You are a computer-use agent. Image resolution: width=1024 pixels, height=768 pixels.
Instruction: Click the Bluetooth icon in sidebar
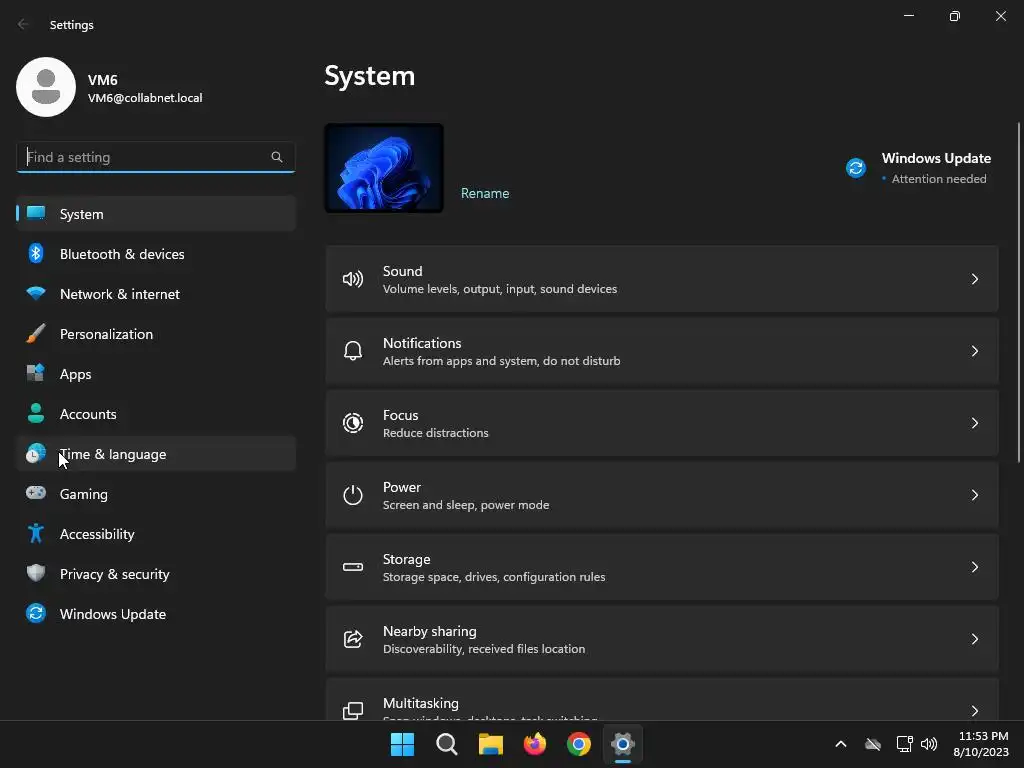(x=36, y=253)
